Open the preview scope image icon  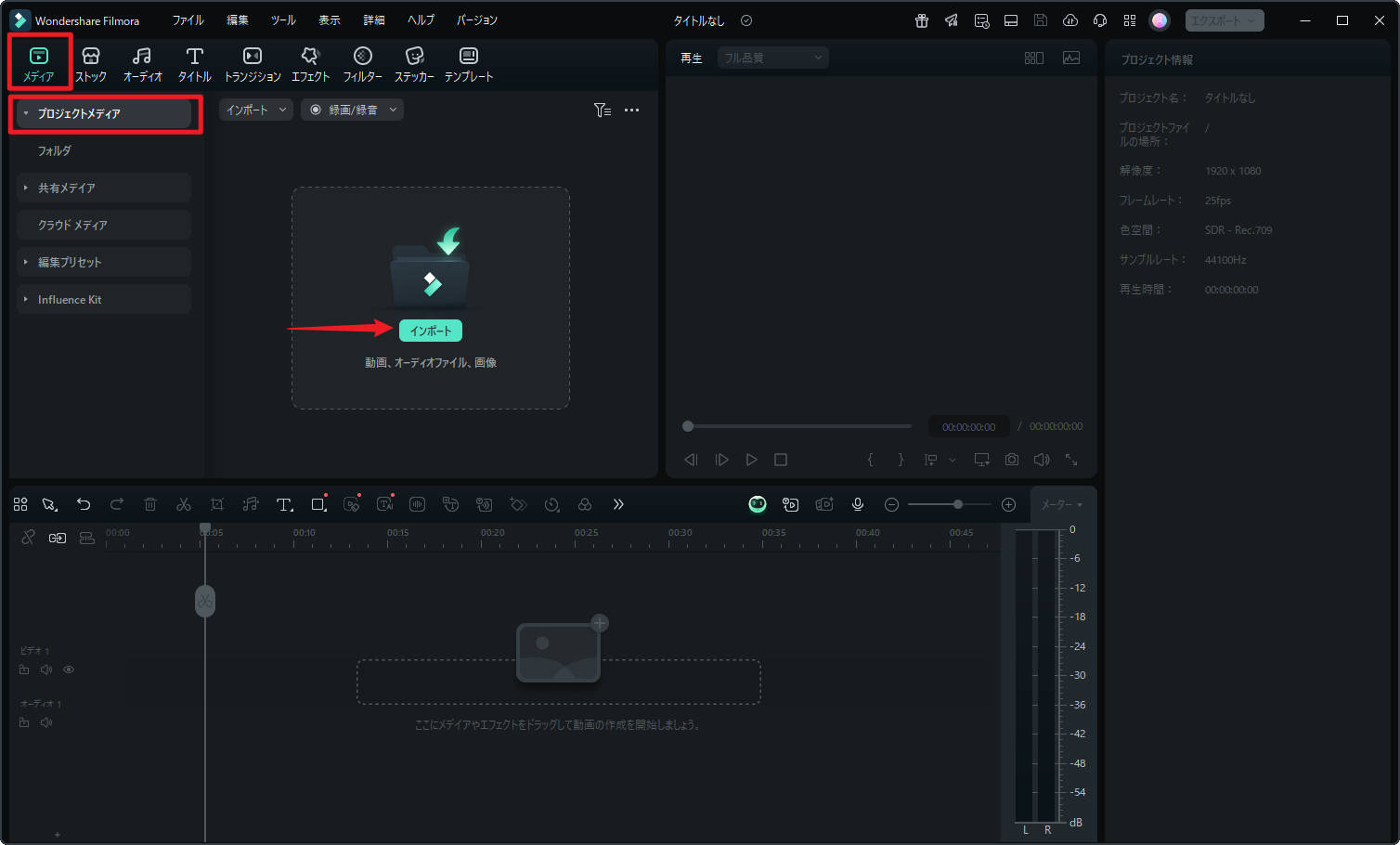[x=1071, y=58]
